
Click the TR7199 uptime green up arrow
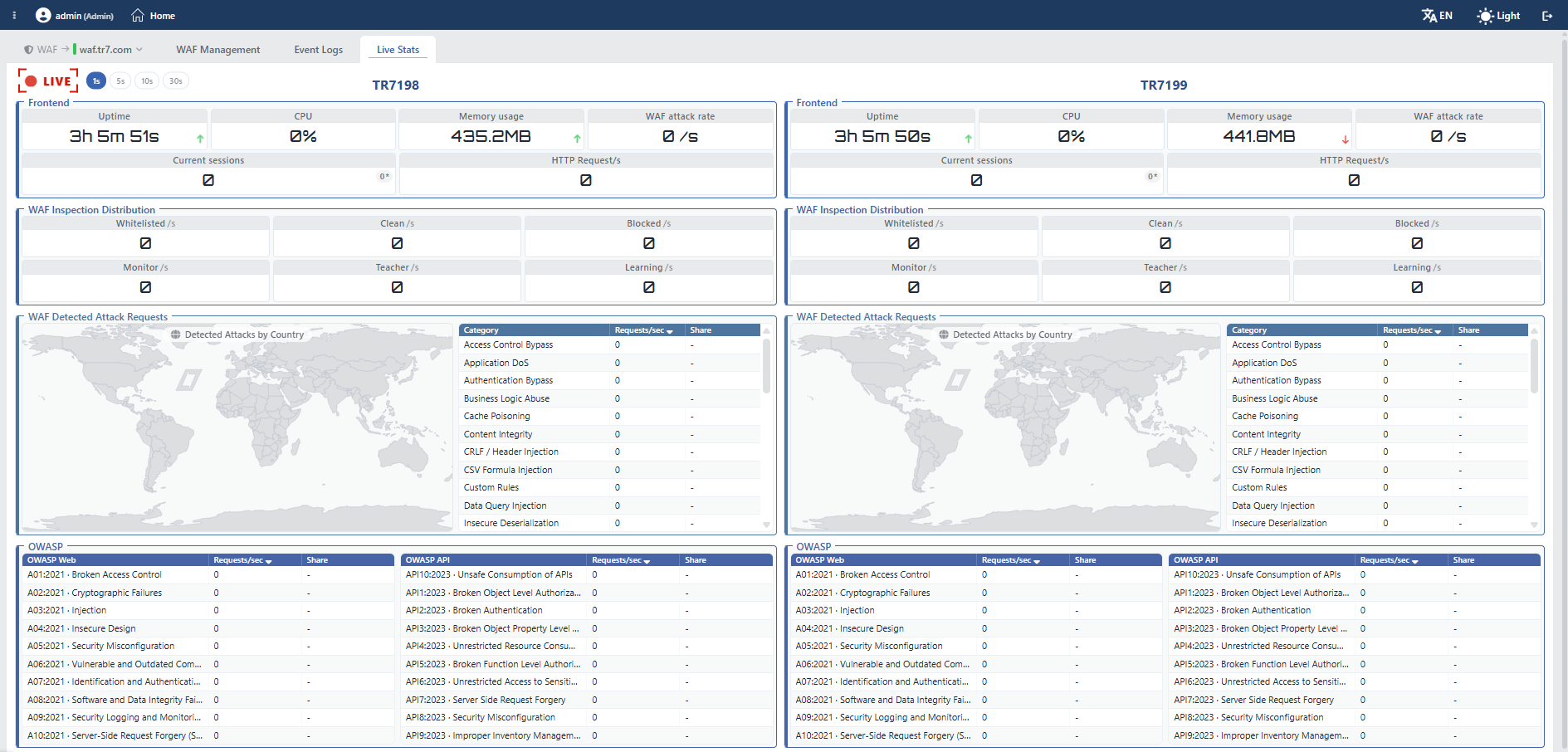[x=968, y=139]
